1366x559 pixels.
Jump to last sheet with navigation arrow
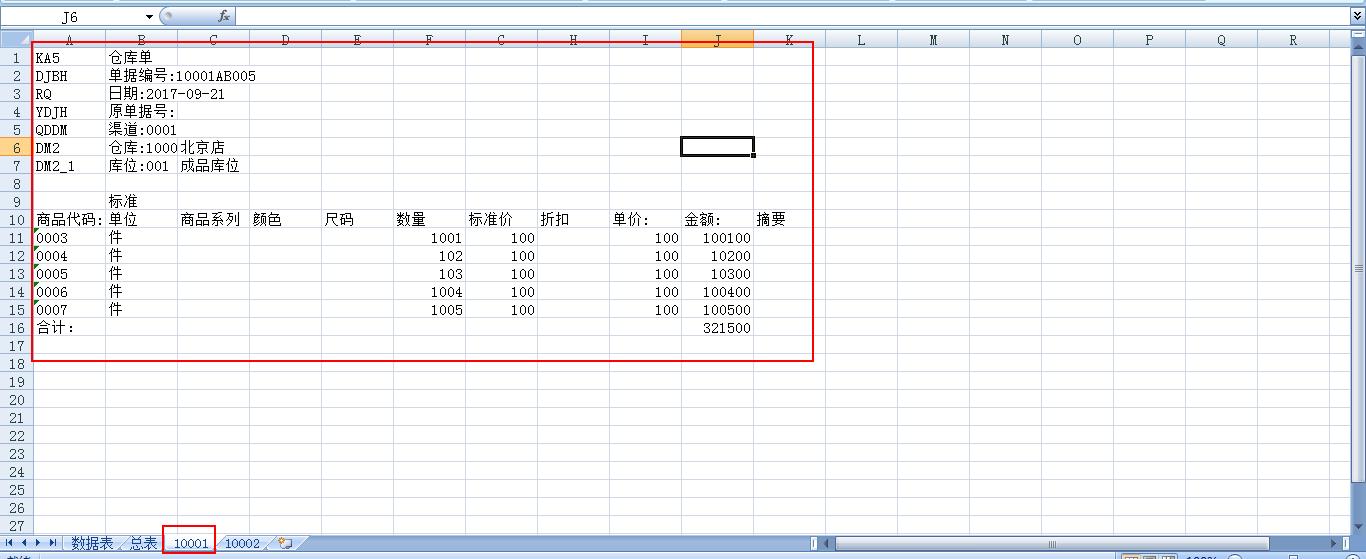point(53,543)
